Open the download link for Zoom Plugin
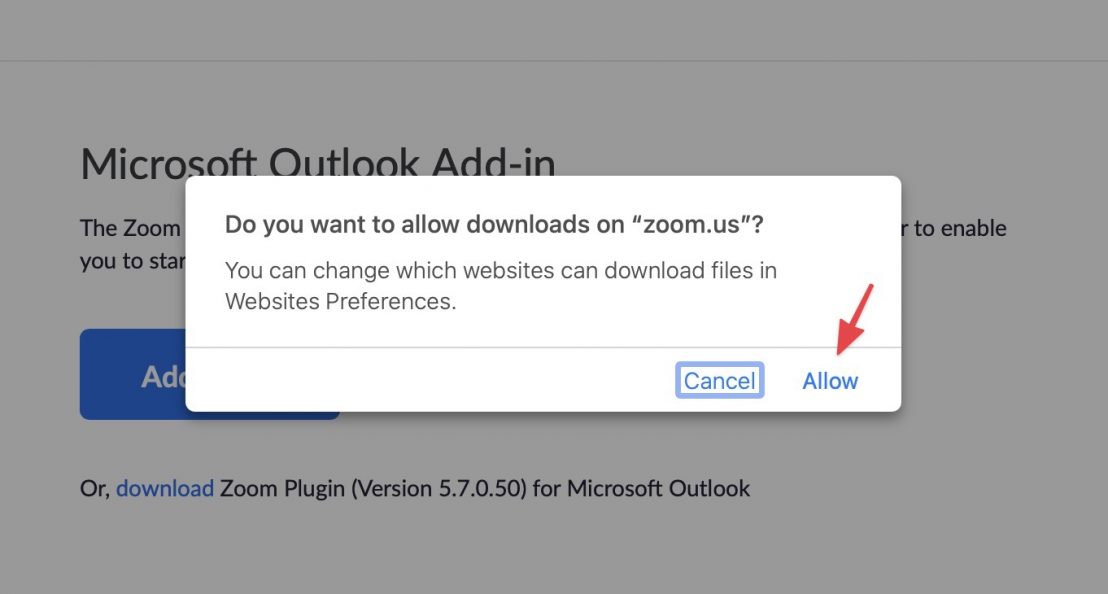The width and height of the screenshot is (1108, 594). point(164,488)
